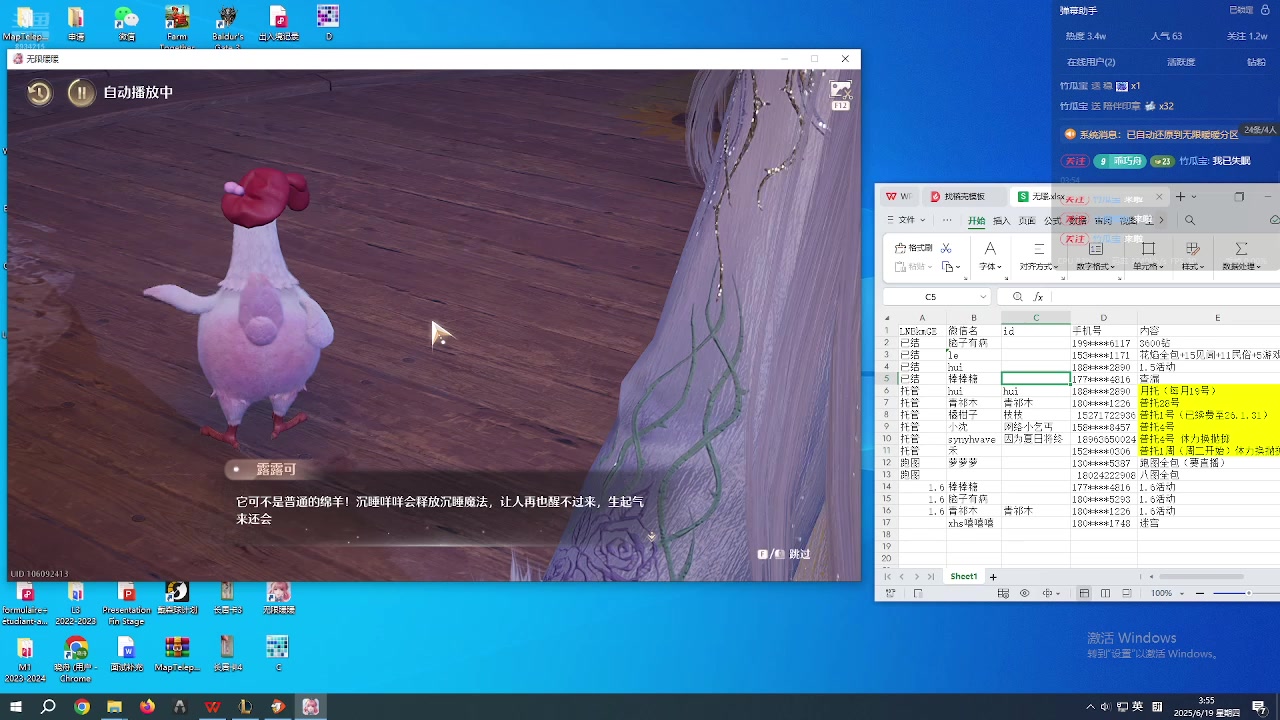Expand more ribbon tabs chevron in WPS
Image resolution: width=1280 pixels, height=720 pixels.
click(1161, 220)
